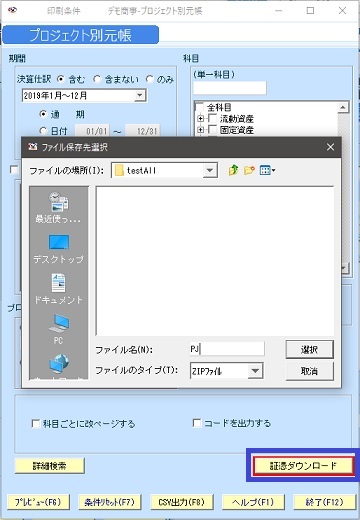Select 含まない radio for closing entries

[x=97, y=79]
